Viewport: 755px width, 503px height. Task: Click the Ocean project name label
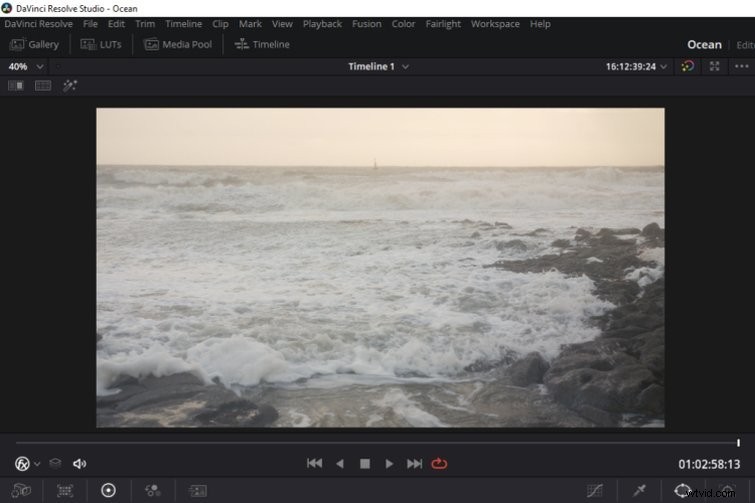pyautogui.click(x=704, y=44)
